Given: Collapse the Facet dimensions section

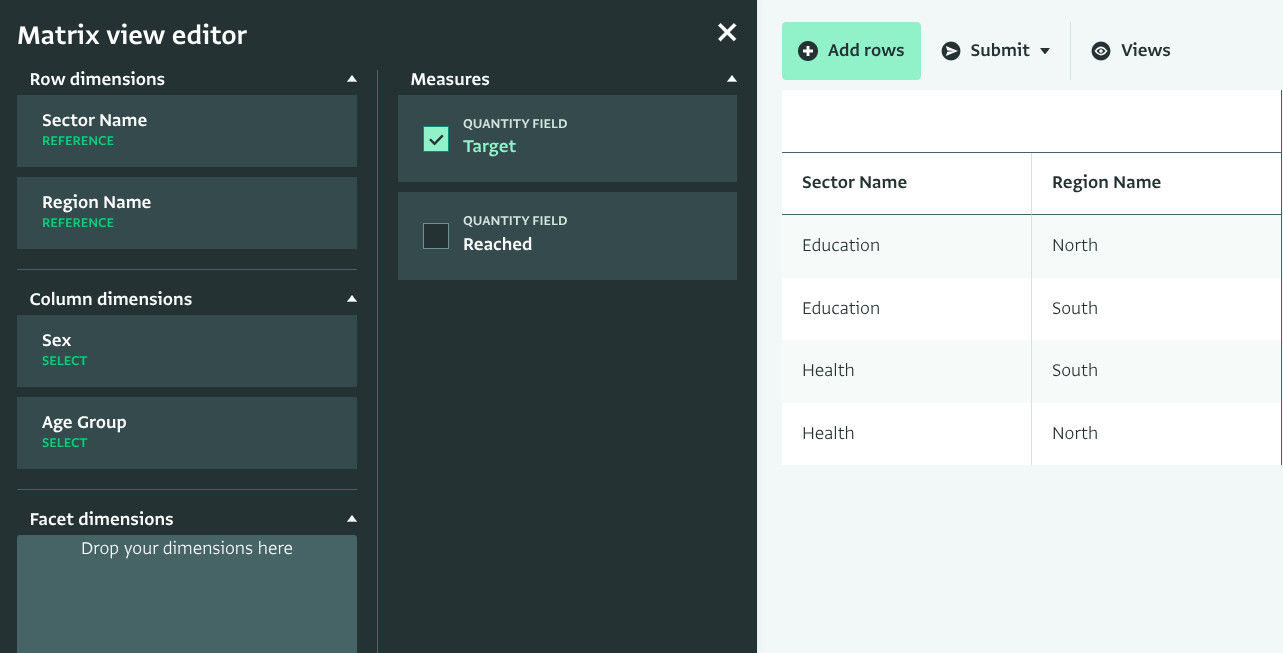Looking at the screenshot, I should tap(351, 519).
